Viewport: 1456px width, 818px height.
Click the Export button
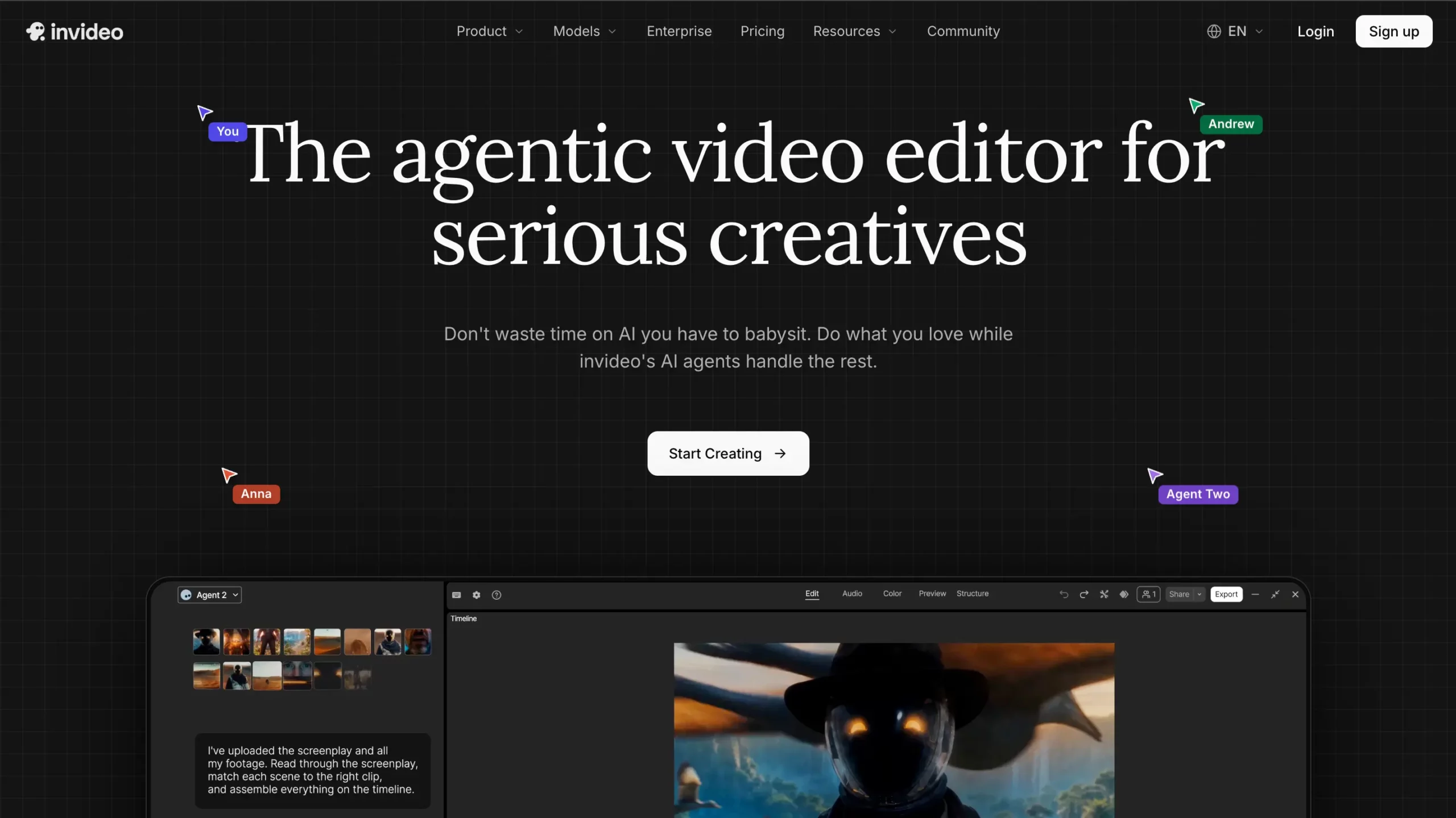click(1226, 594)
